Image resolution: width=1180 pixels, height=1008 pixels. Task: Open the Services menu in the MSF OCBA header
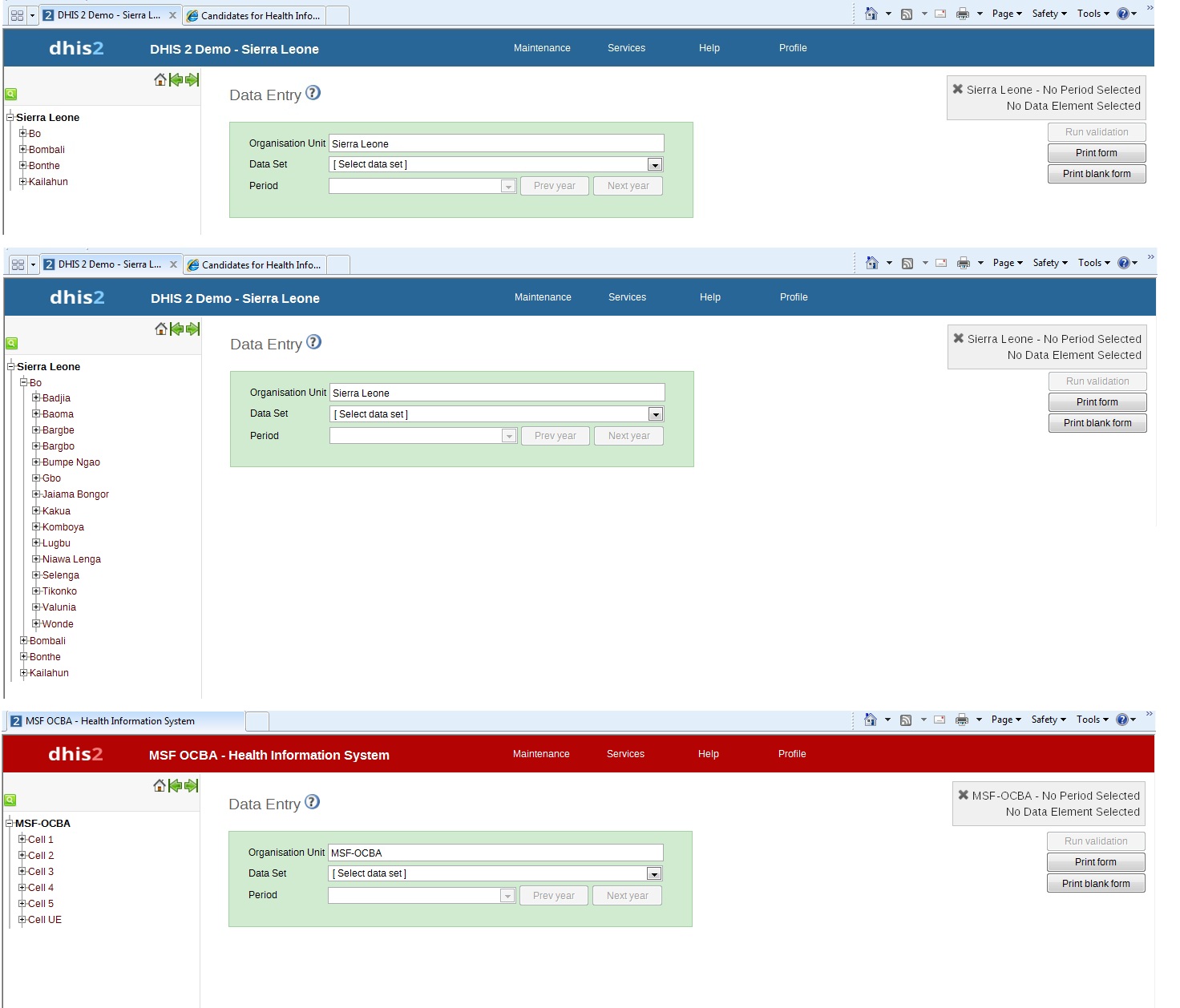[x=625, y=754]
